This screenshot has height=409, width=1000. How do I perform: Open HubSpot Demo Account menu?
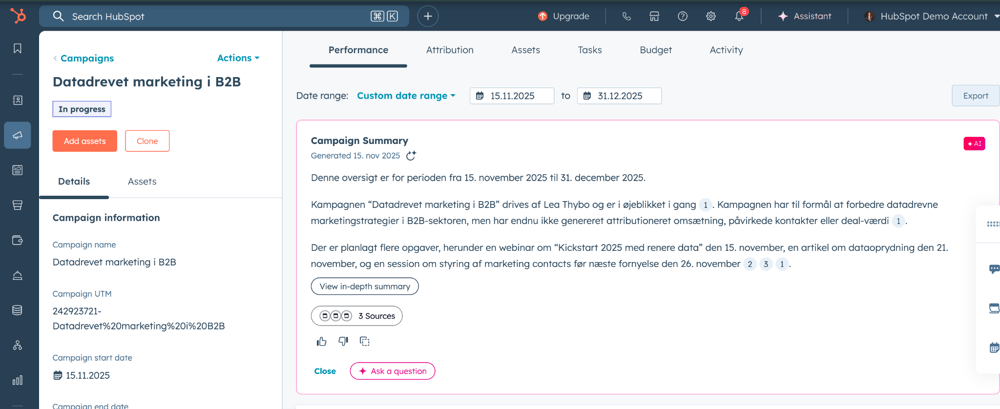[x=930, y=17]
